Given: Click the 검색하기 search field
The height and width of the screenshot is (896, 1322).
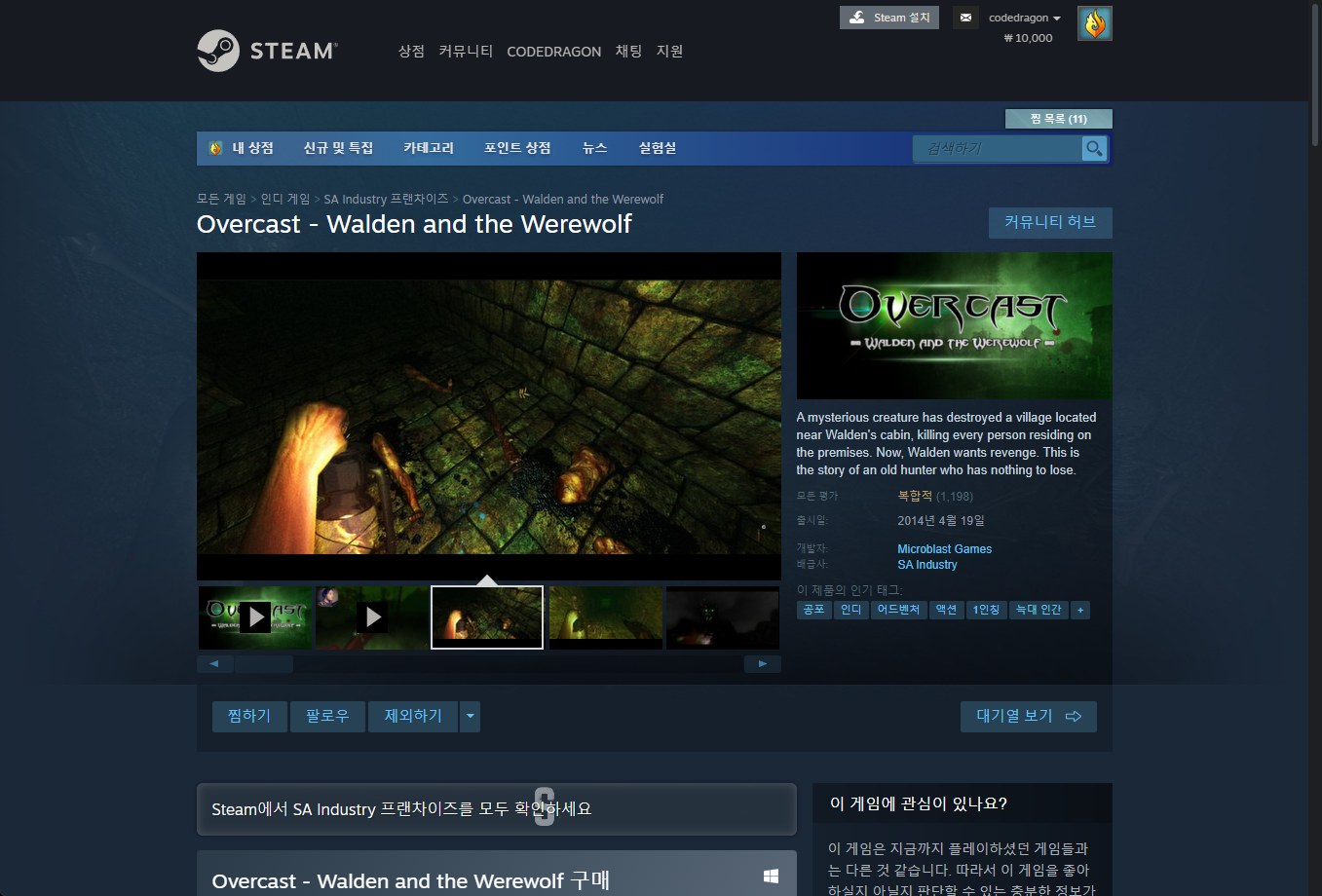Looking at the screenshot, I should coord(997,148).
